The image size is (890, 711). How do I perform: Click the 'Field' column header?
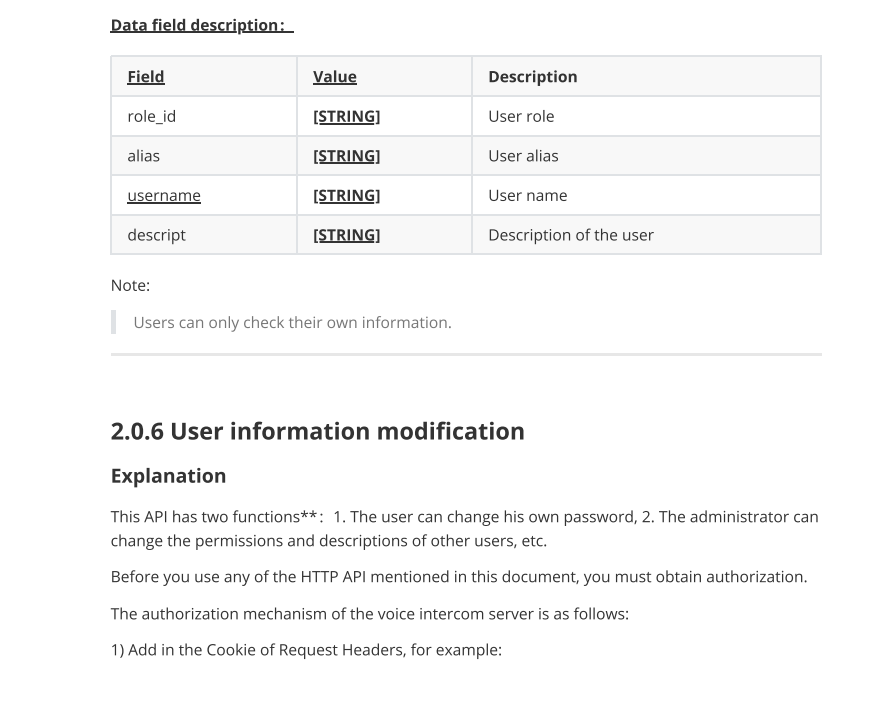146,77
